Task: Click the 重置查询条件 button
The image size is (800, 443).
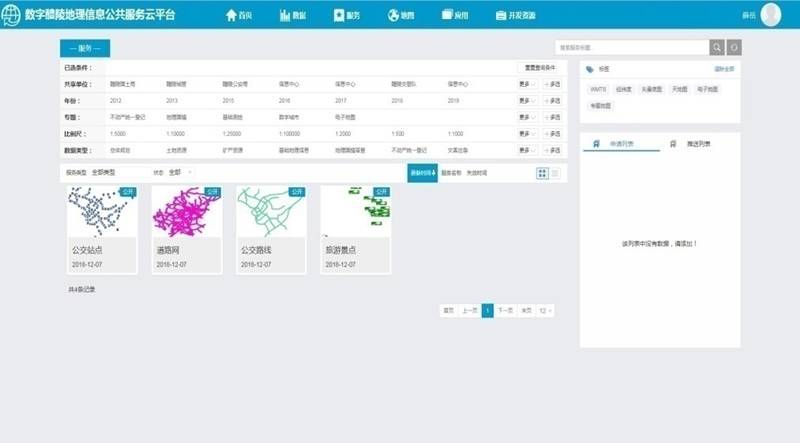Action: [x=540, y=68]
